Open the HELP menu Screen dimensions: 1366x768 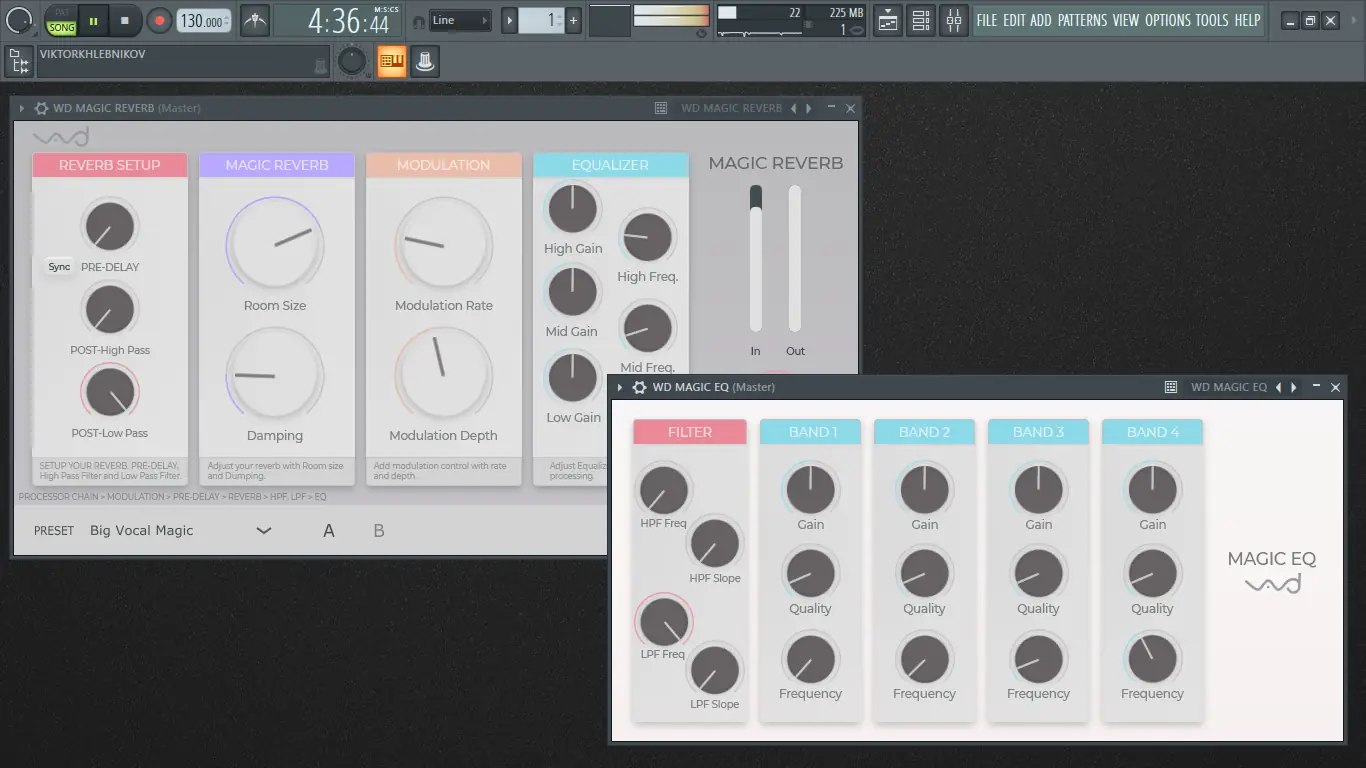pos(1247,20)
